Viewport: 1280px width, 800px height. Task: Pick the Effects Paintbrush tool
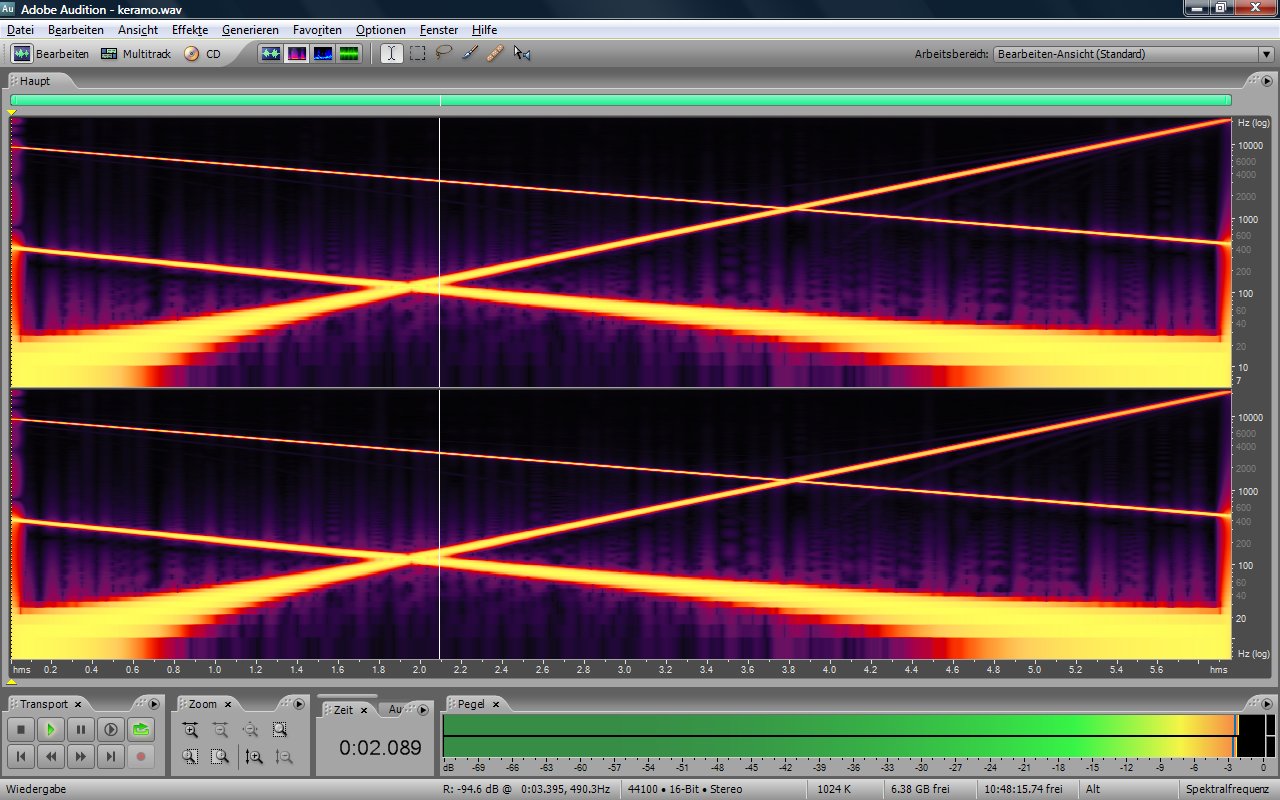tap(470, 54)
